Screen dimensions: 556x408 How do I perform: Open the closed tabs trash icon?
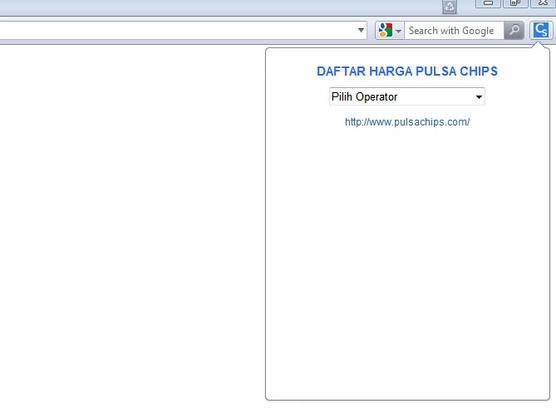[x=450, y=7]
